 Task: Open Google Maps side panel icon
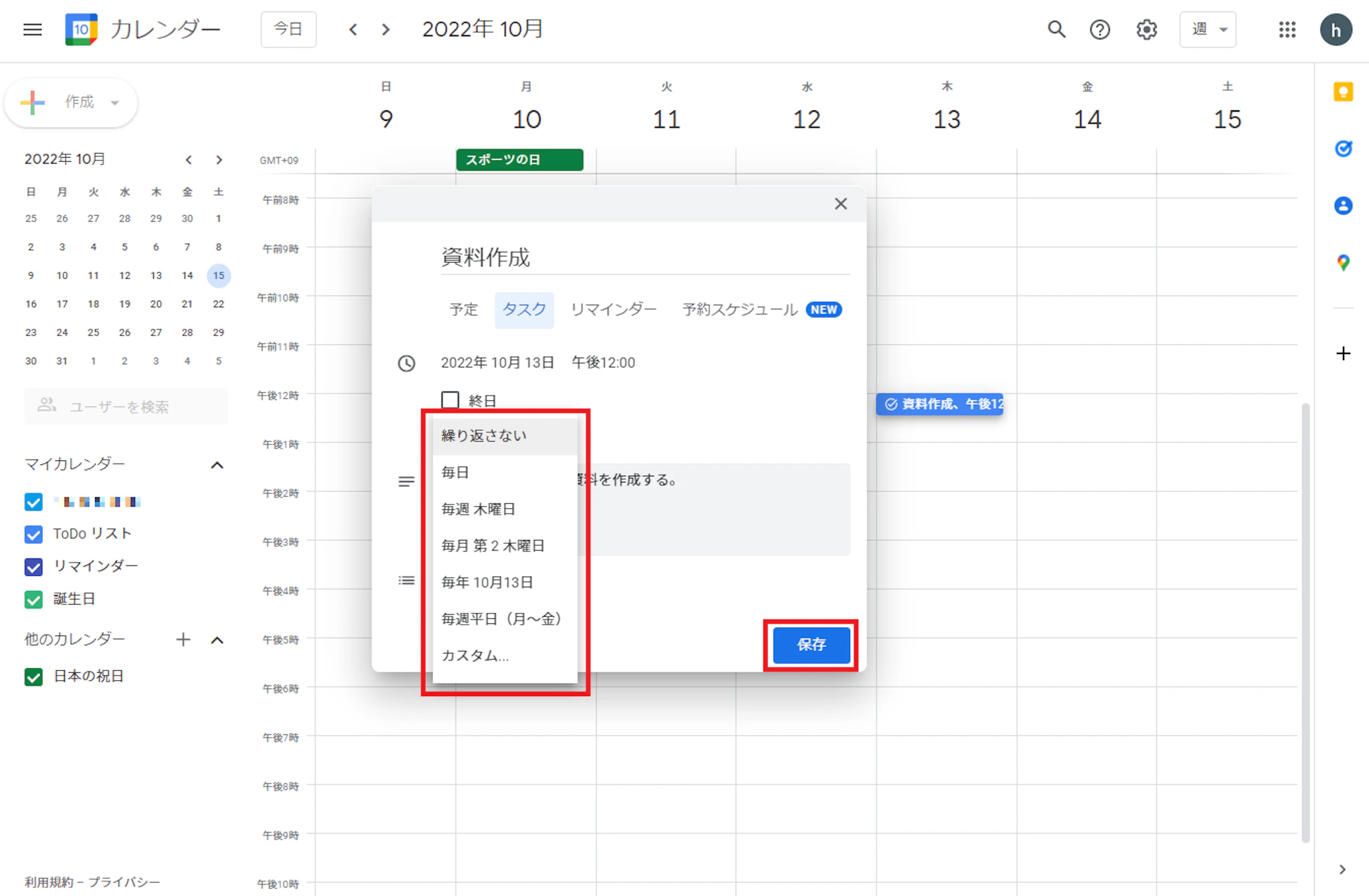point(1343,263)
